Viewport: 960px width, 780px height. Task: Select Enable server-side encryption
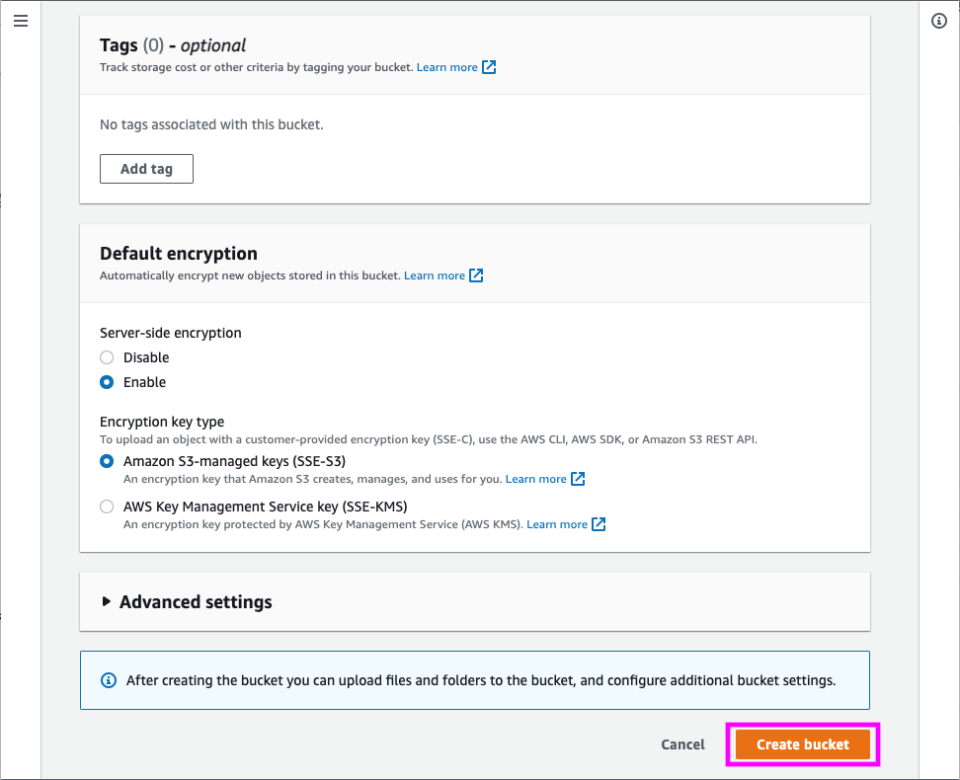(x=107, y=382)
